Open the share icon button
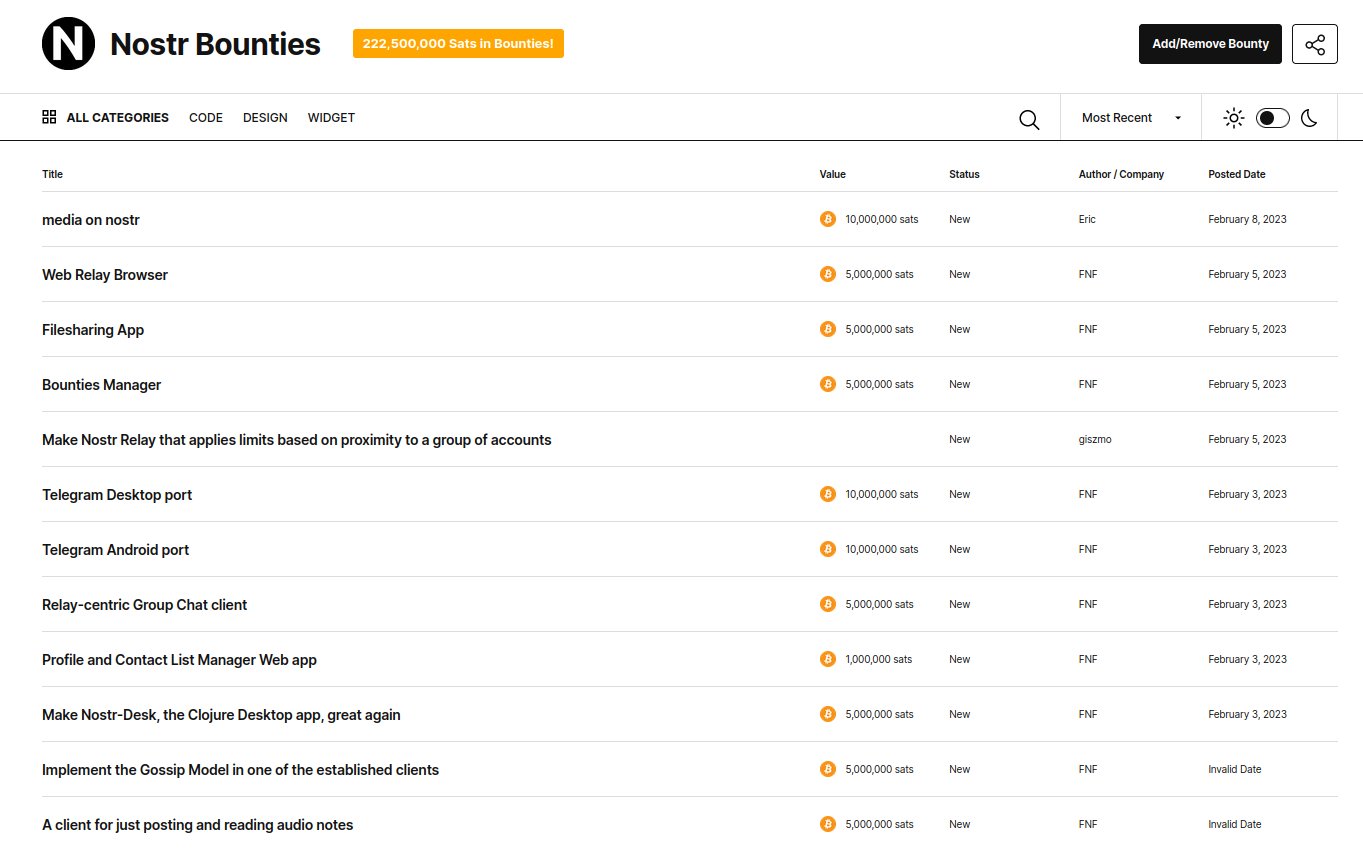This screenshot has height=849, width=1363. click(x=1314, y=44)
